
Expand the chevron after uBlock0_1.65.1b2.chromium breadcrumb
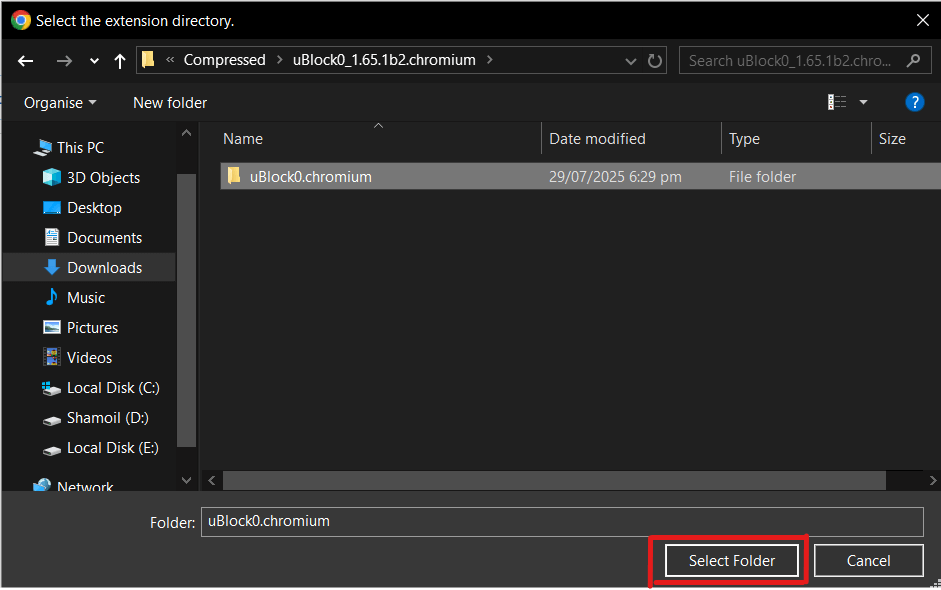click(x=490, y=60)
